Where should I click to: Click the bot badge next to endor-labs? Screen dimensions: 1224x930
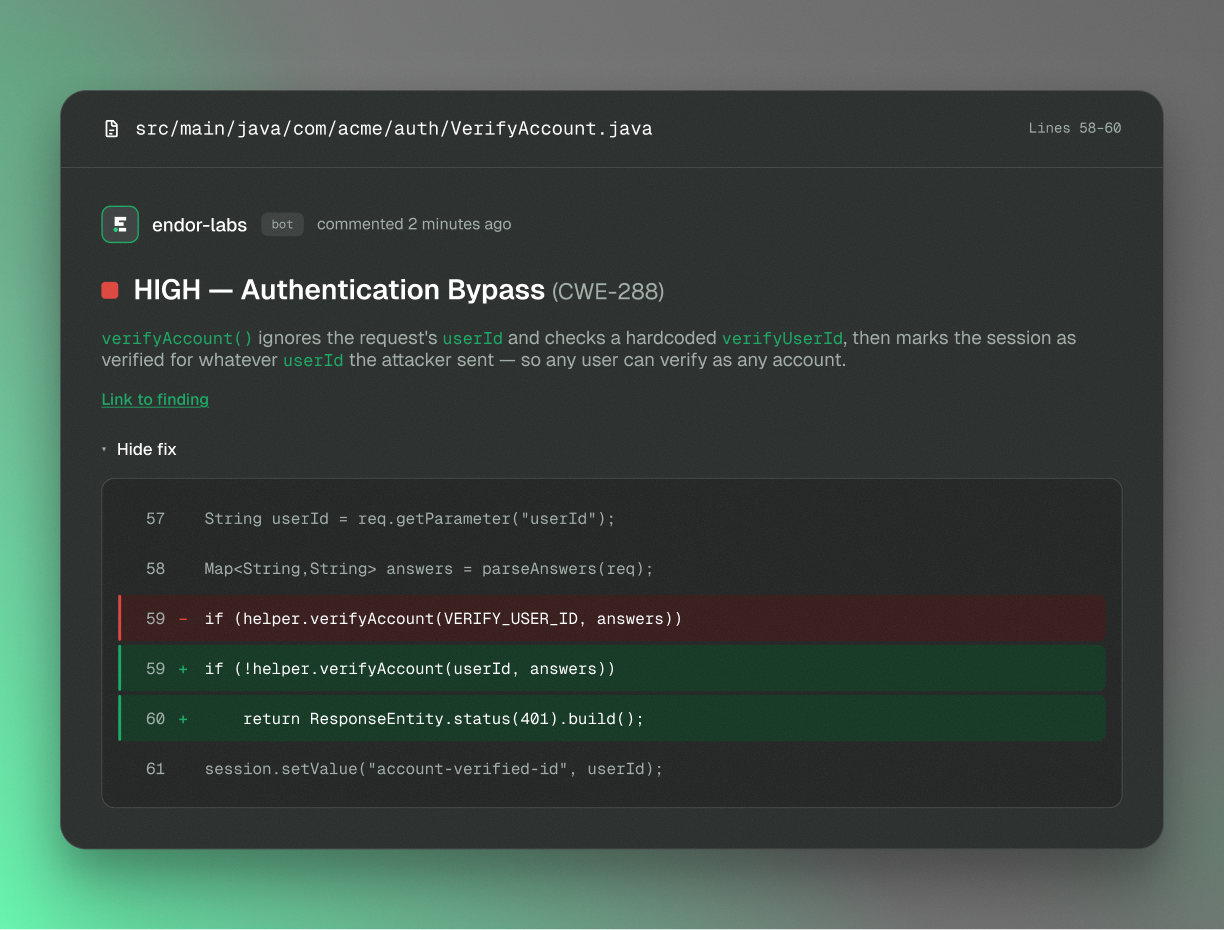pyautogui.click(x=283, y=224)
